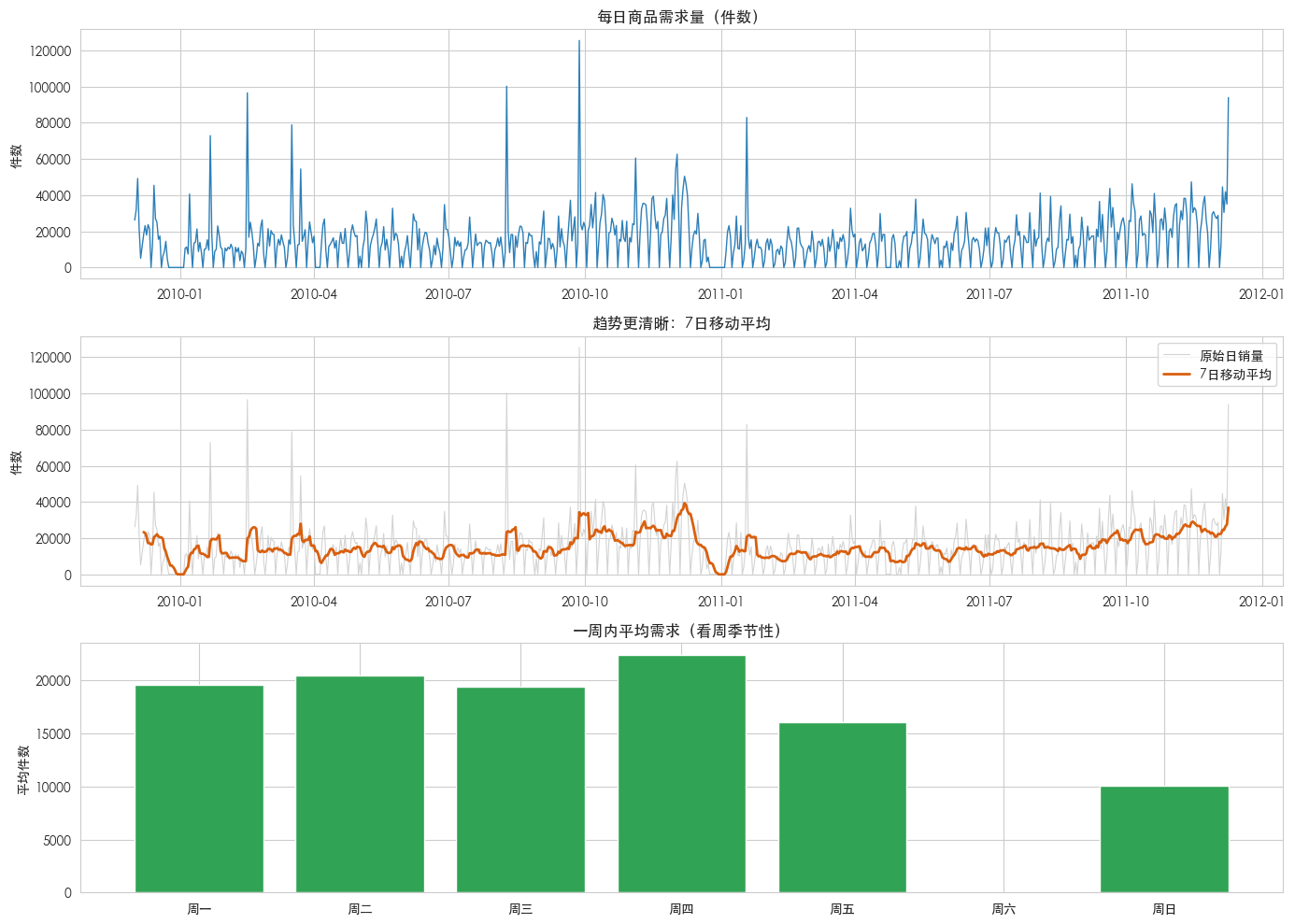
Task: Select the tallest bar, 周四
Action: [x=682, y=775]
